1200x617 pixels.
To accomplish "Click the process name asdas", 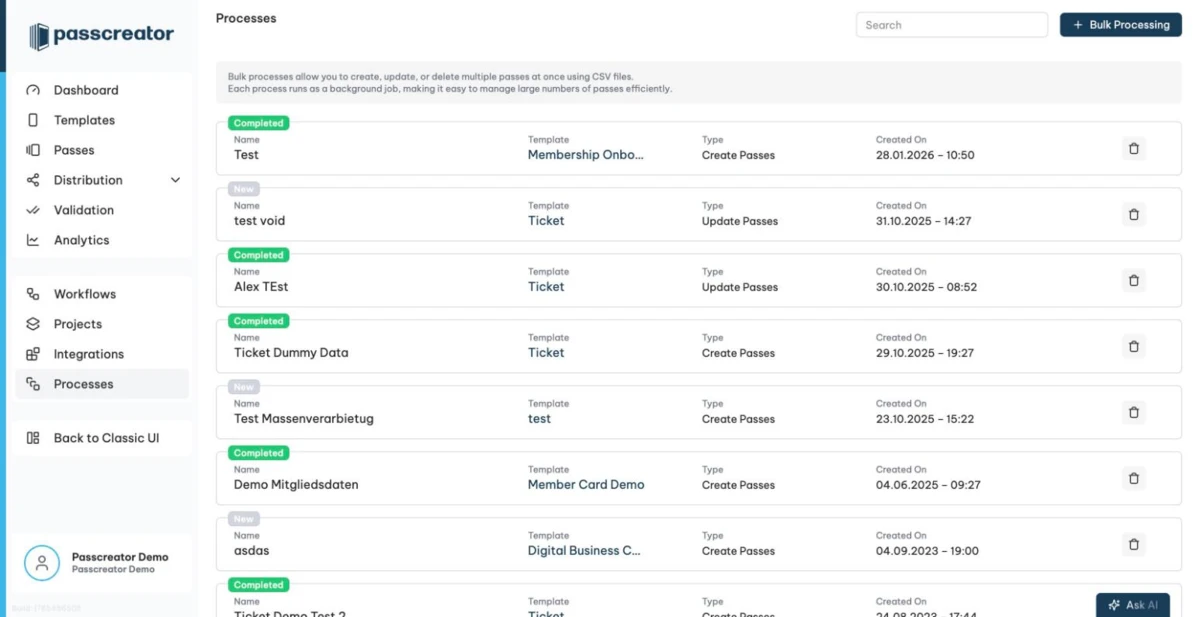I will [252, 551].
